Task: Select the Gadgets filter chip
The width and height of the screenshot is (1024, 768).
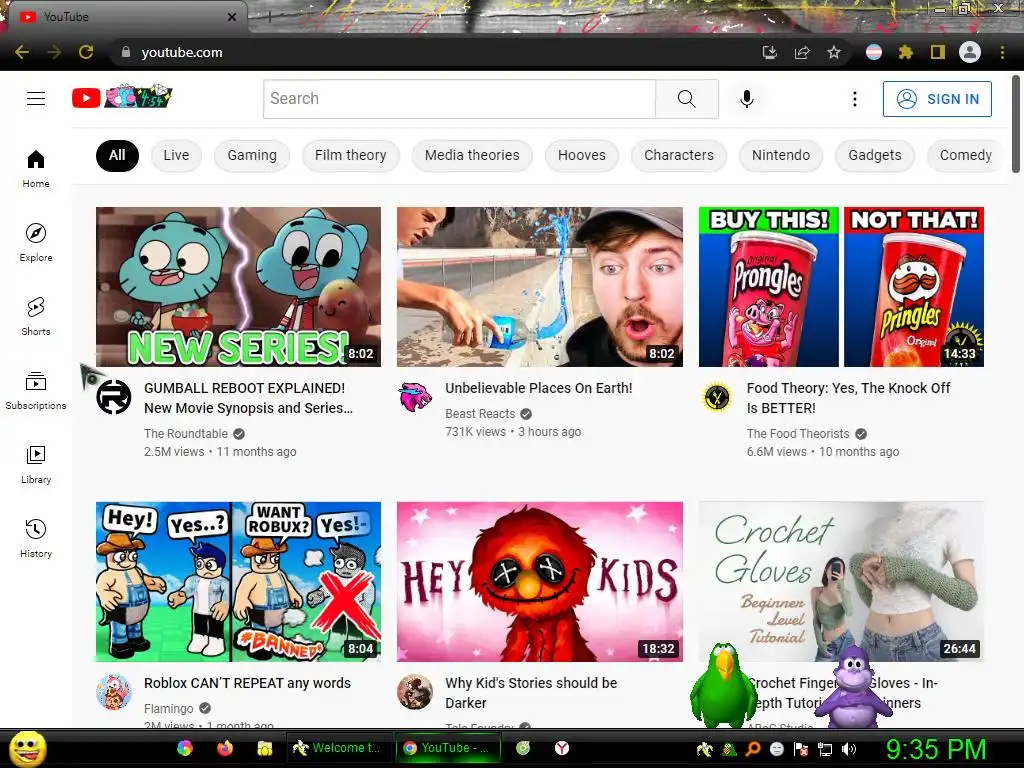Action: 875,155
